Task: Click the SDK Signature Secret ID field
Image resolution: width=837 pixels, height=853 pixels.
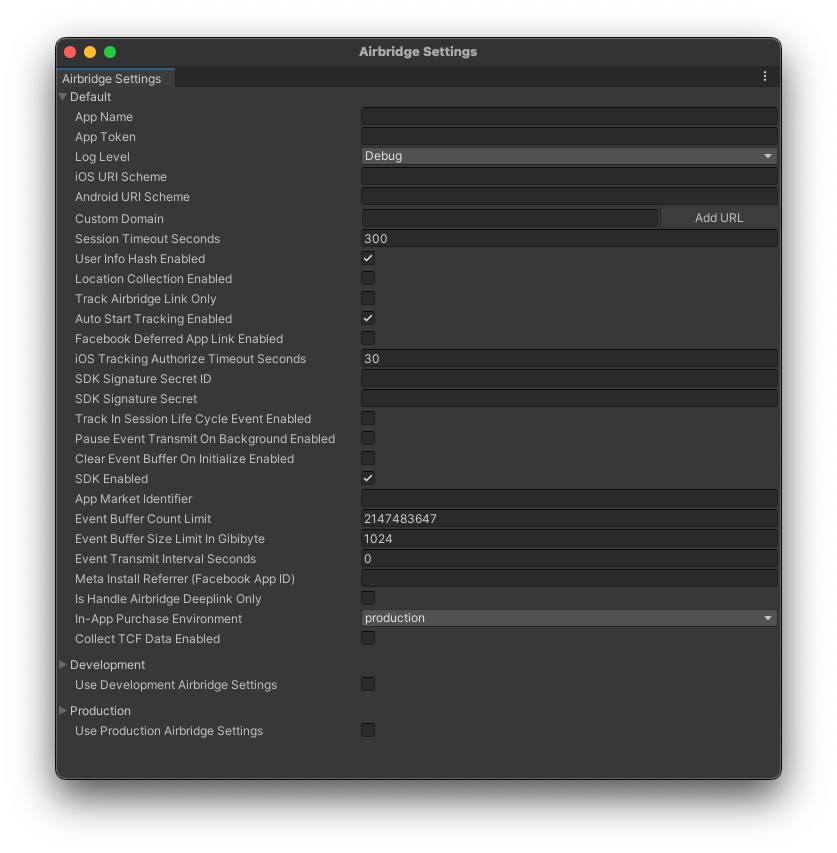Action: pyautogui.click(x=569, y=379)
